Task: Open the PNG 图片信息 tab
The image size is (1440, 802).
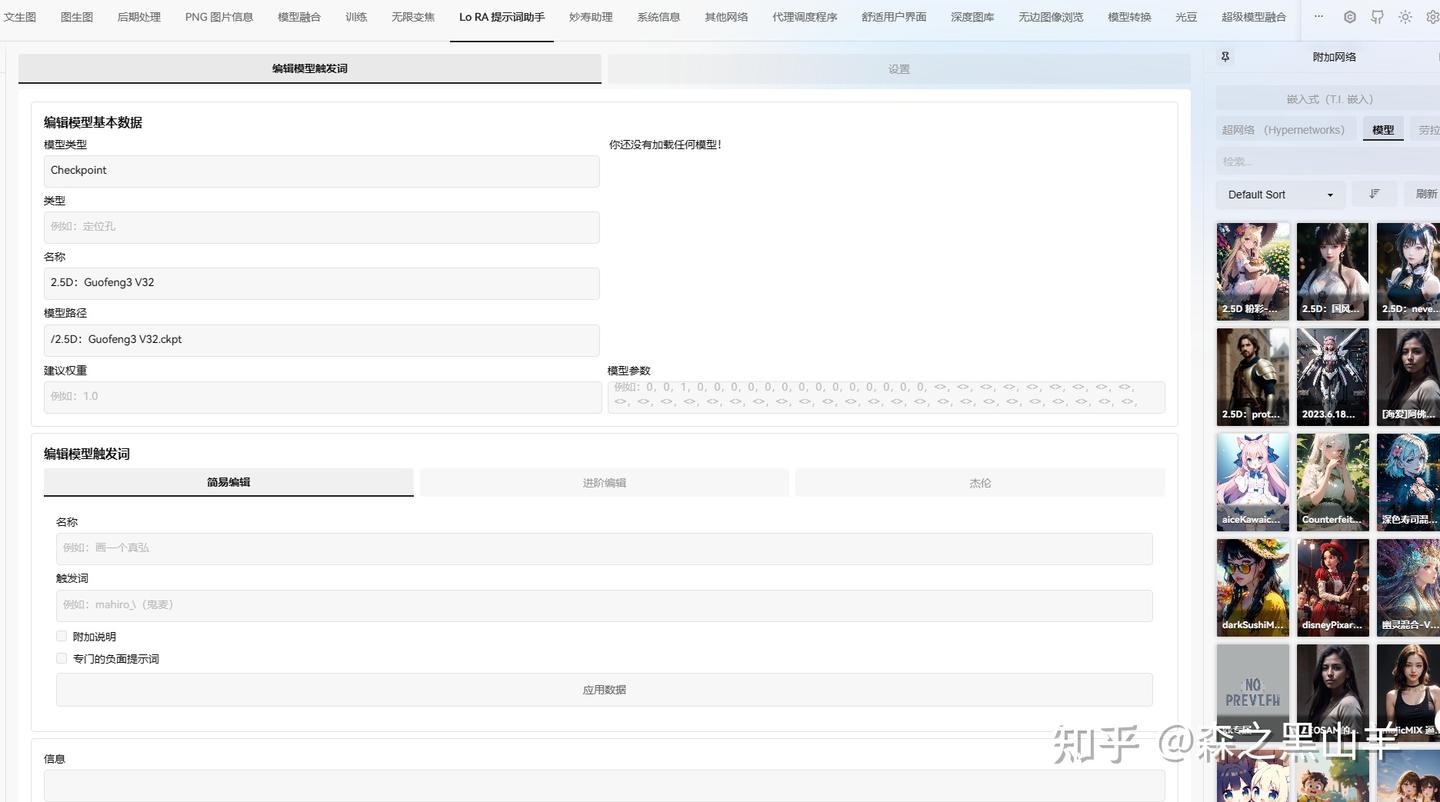Action: [219, 17]
